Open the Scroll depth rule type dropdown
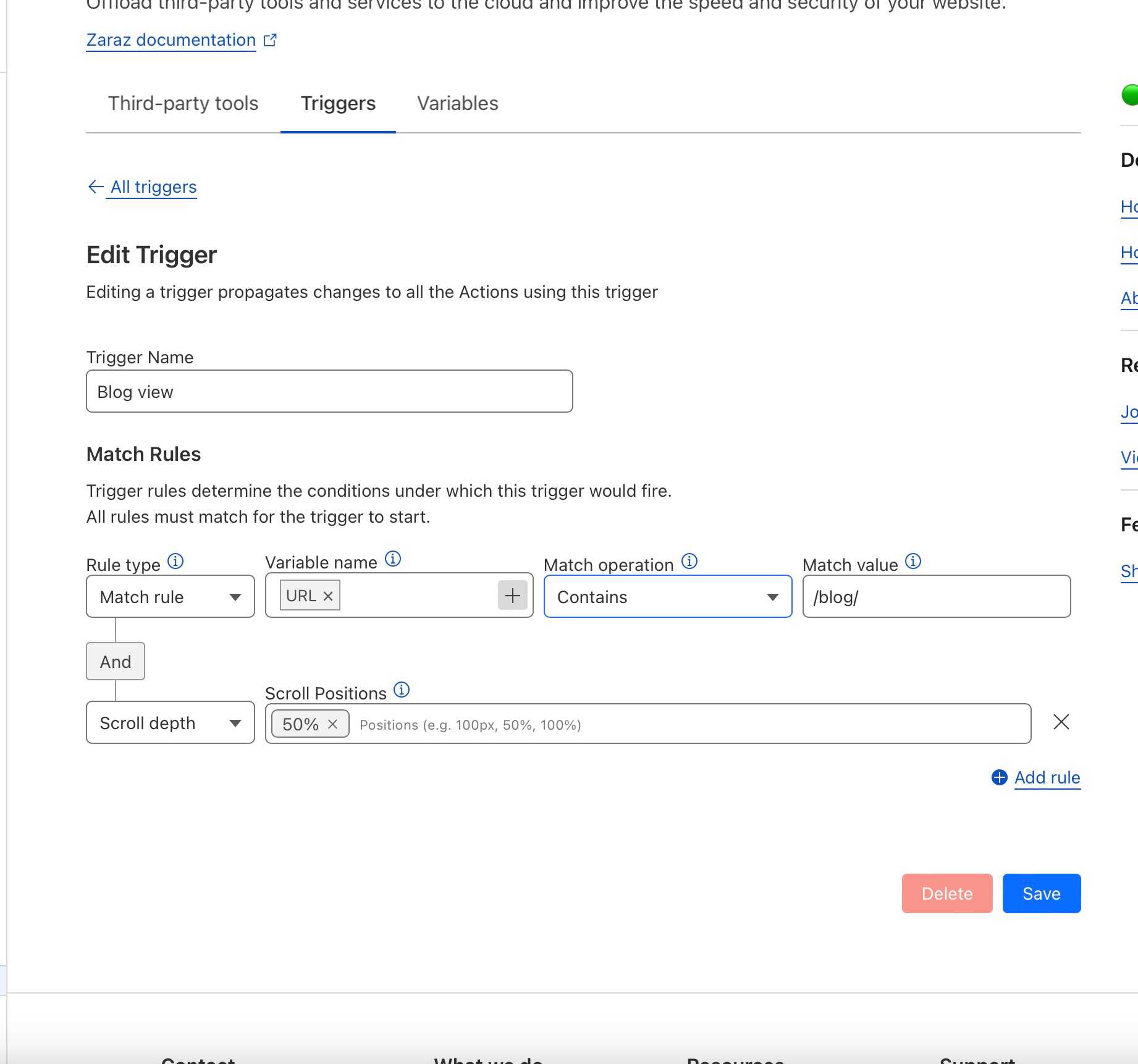Viewport: 1138px width, 1064px height. (x=171, y=723)
